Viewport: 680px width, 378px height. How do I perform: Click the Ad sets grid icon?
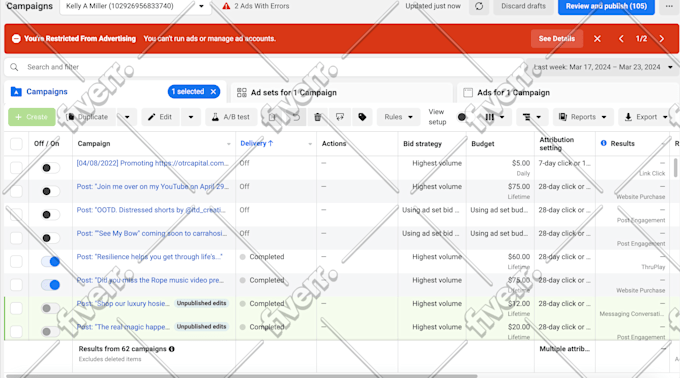[x=242, y=92]
